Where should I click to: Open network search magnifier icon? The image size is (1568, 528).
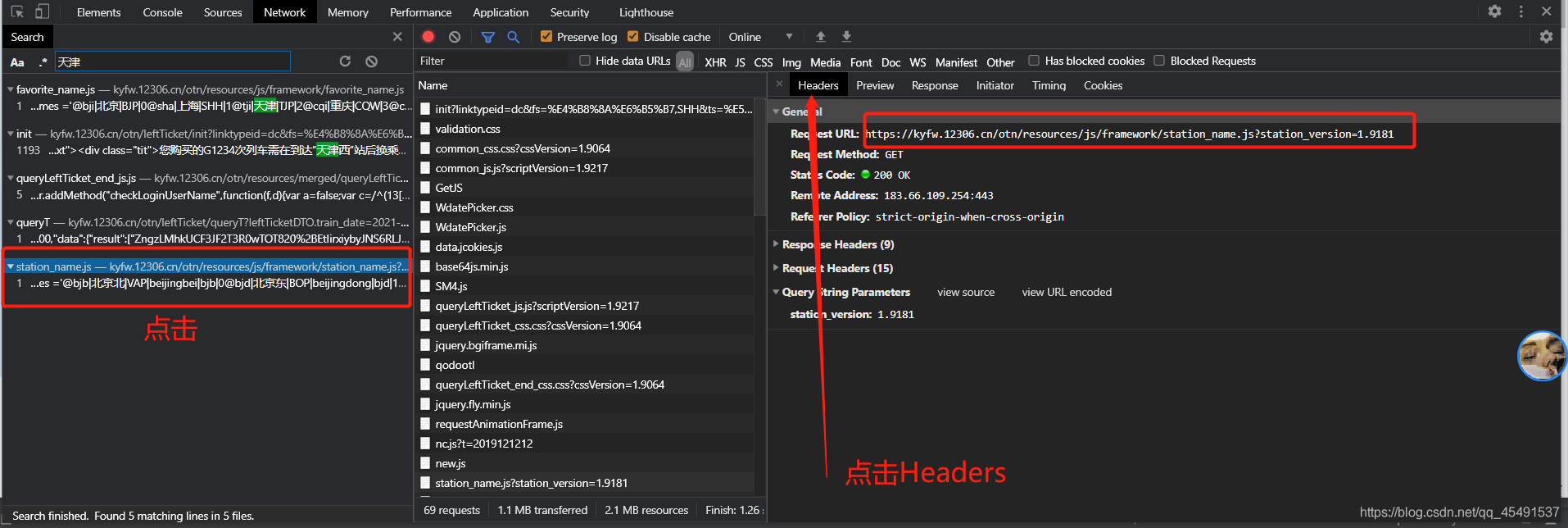(x=513, y=37)
